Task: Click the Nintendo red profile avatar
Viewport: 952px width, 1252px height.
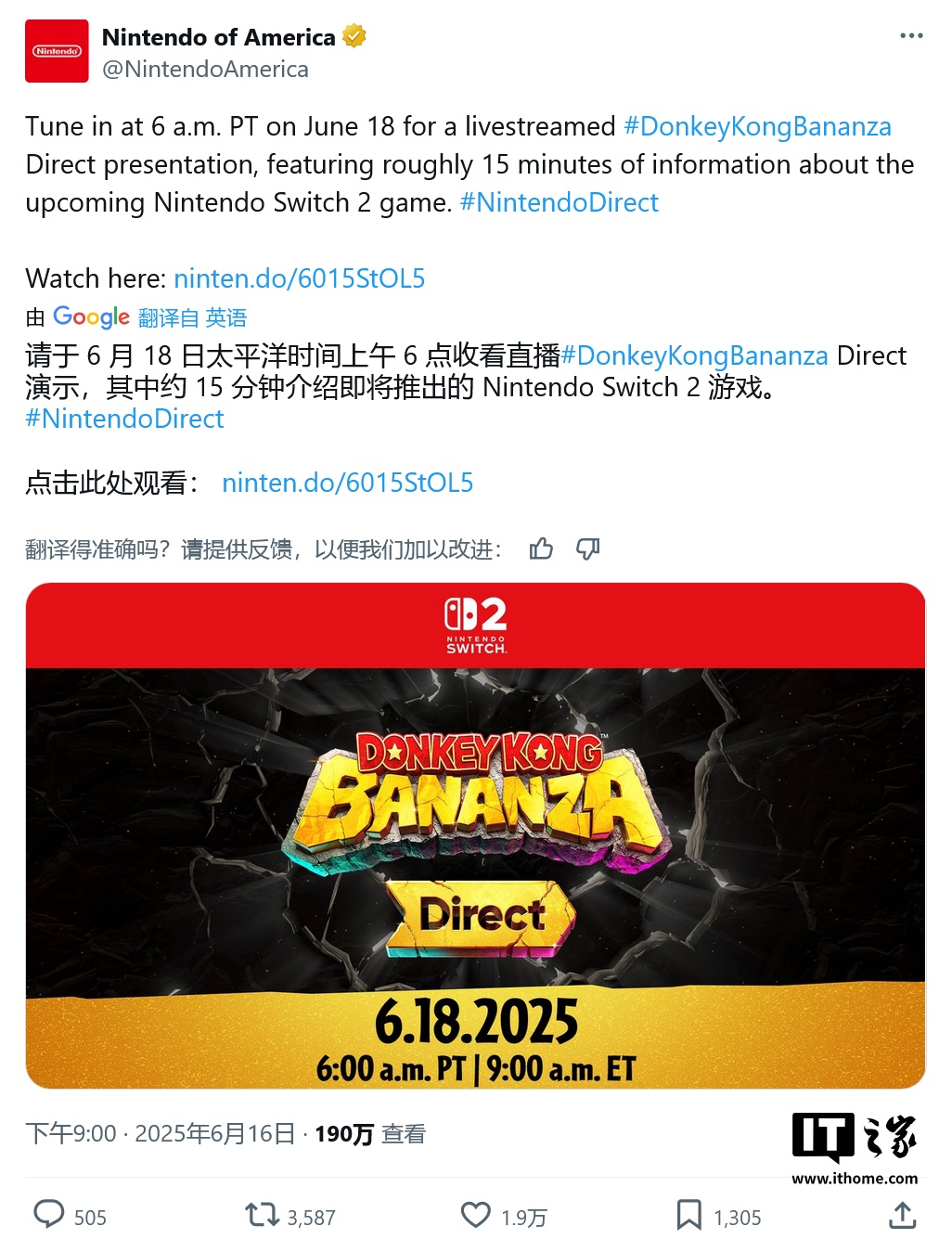Action: [57, 51]
